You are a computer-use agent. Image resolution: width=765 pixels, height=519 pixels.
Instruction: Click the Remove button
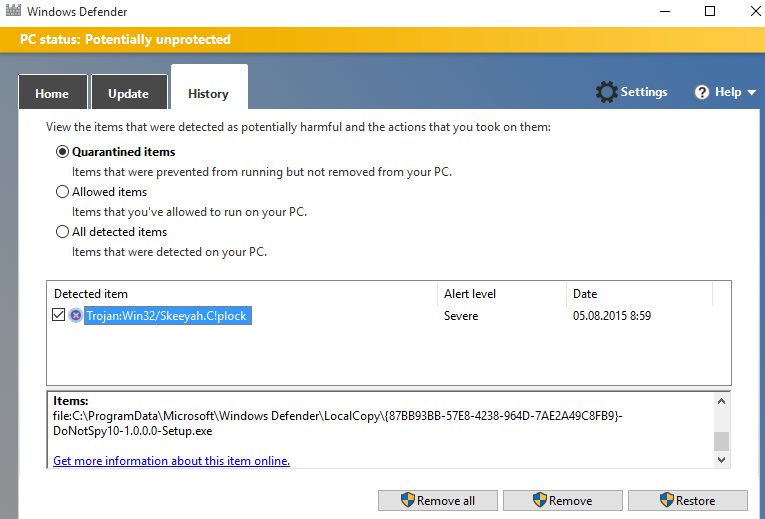(563, 500)
